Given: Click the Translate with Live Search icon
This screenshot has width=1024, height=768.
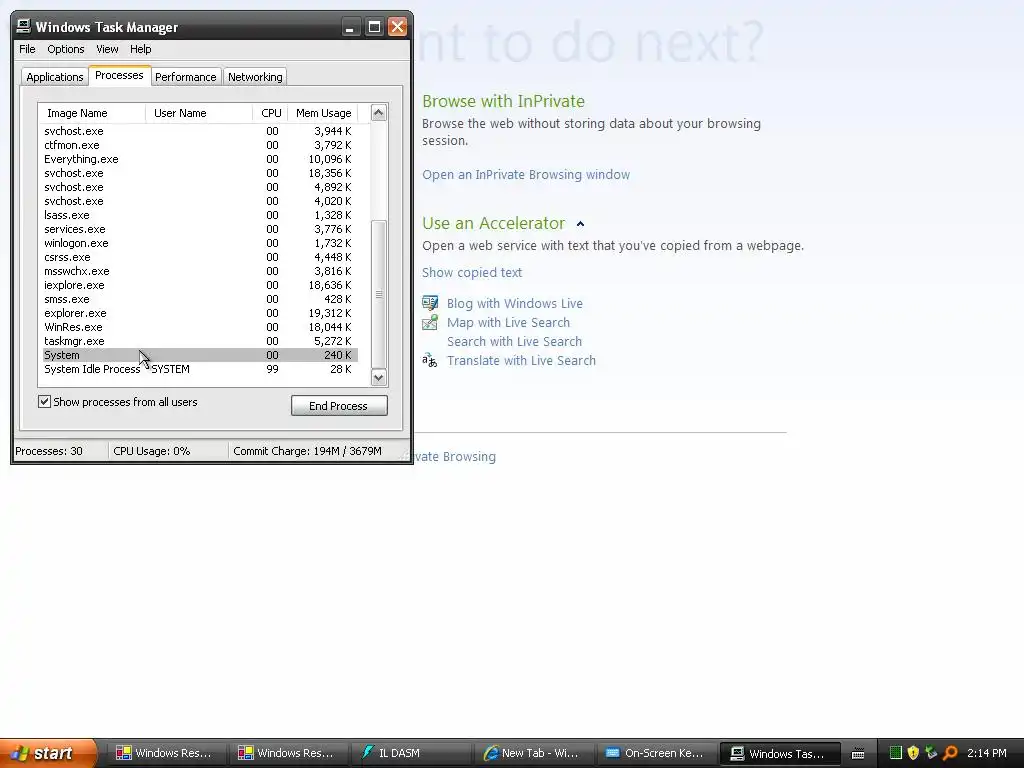Looking at the screenshot, I should [430, 360].
